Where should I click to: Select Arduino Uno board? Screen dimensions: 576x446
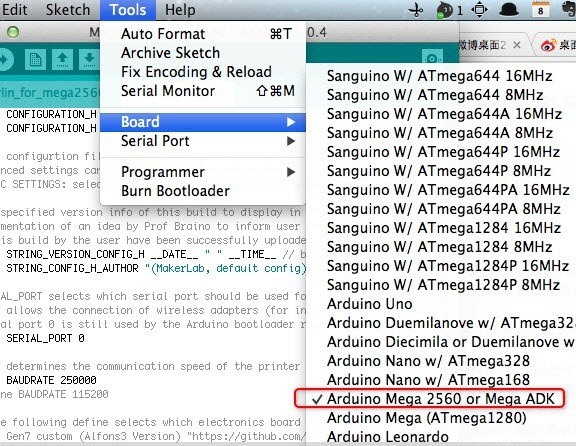(441, 304)
